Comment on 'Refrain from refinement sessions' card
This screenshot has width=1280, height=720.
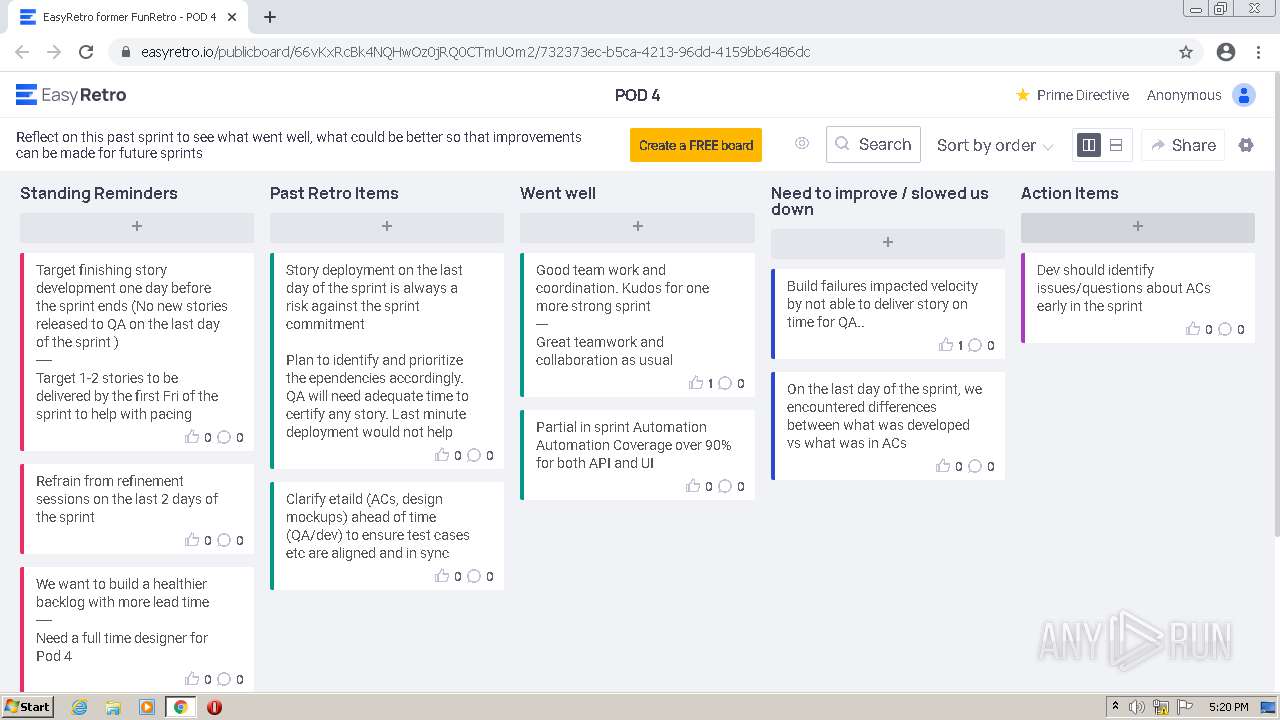tap(224, 540)
